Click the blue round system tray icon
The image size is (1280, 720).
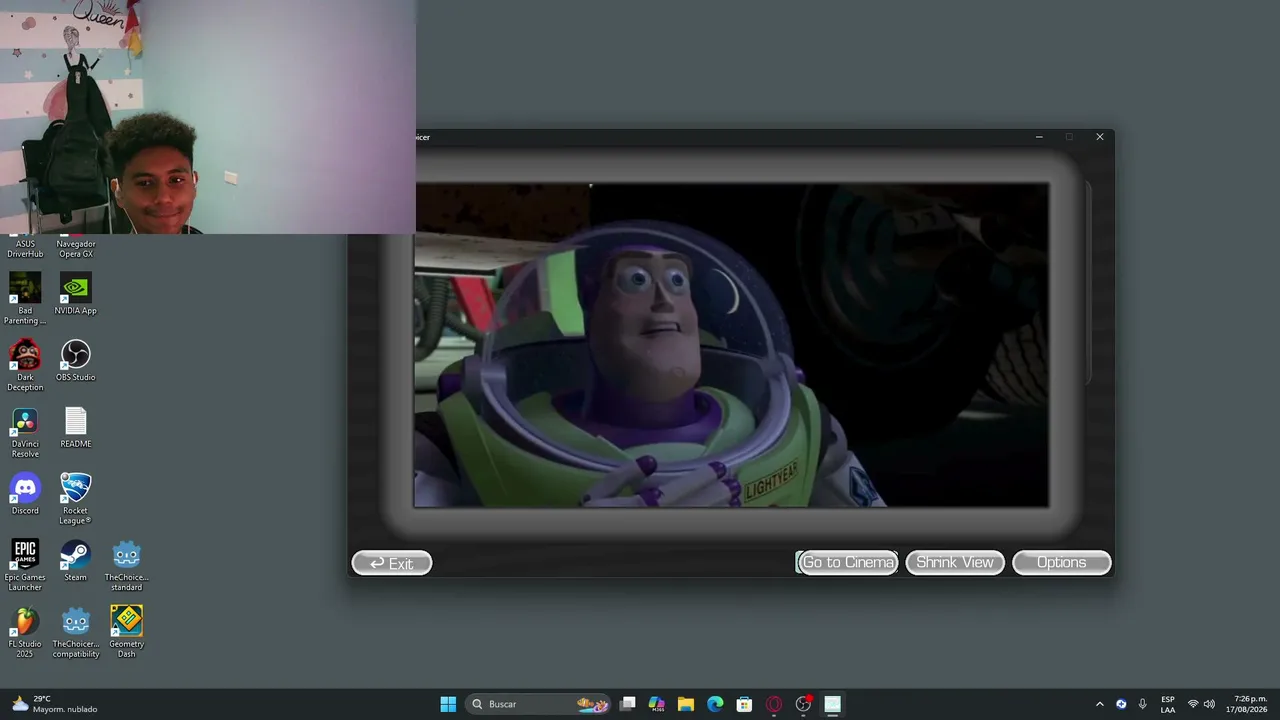(1121, 704)
